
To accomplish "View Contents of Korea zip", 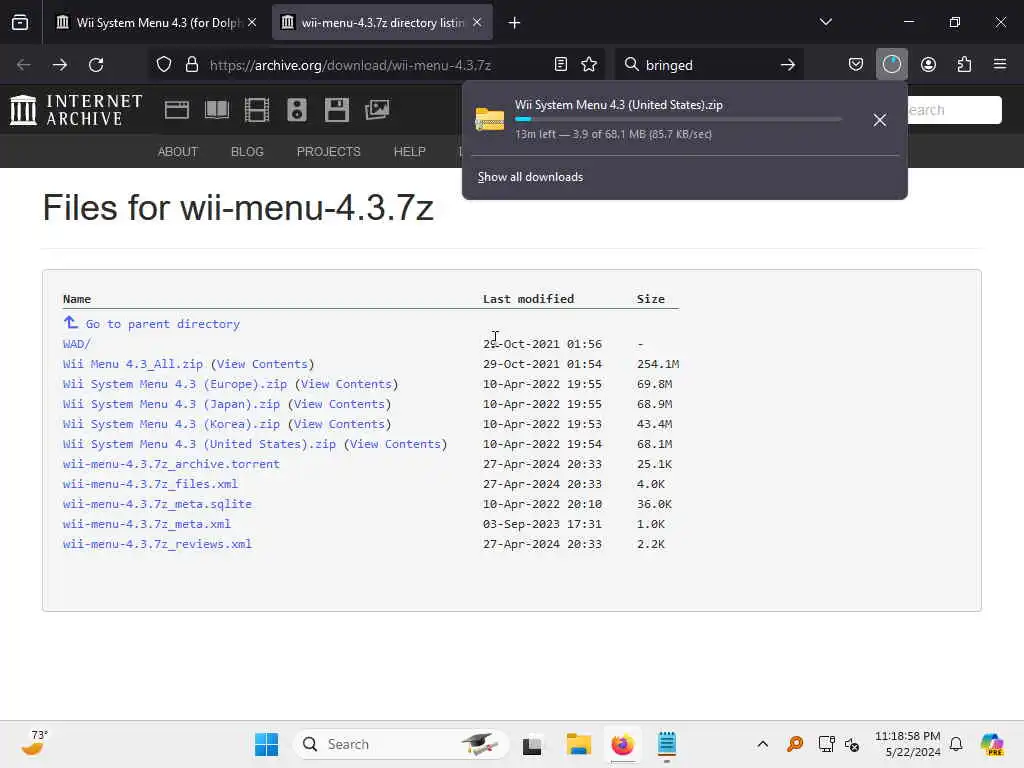I will point(339,424).
